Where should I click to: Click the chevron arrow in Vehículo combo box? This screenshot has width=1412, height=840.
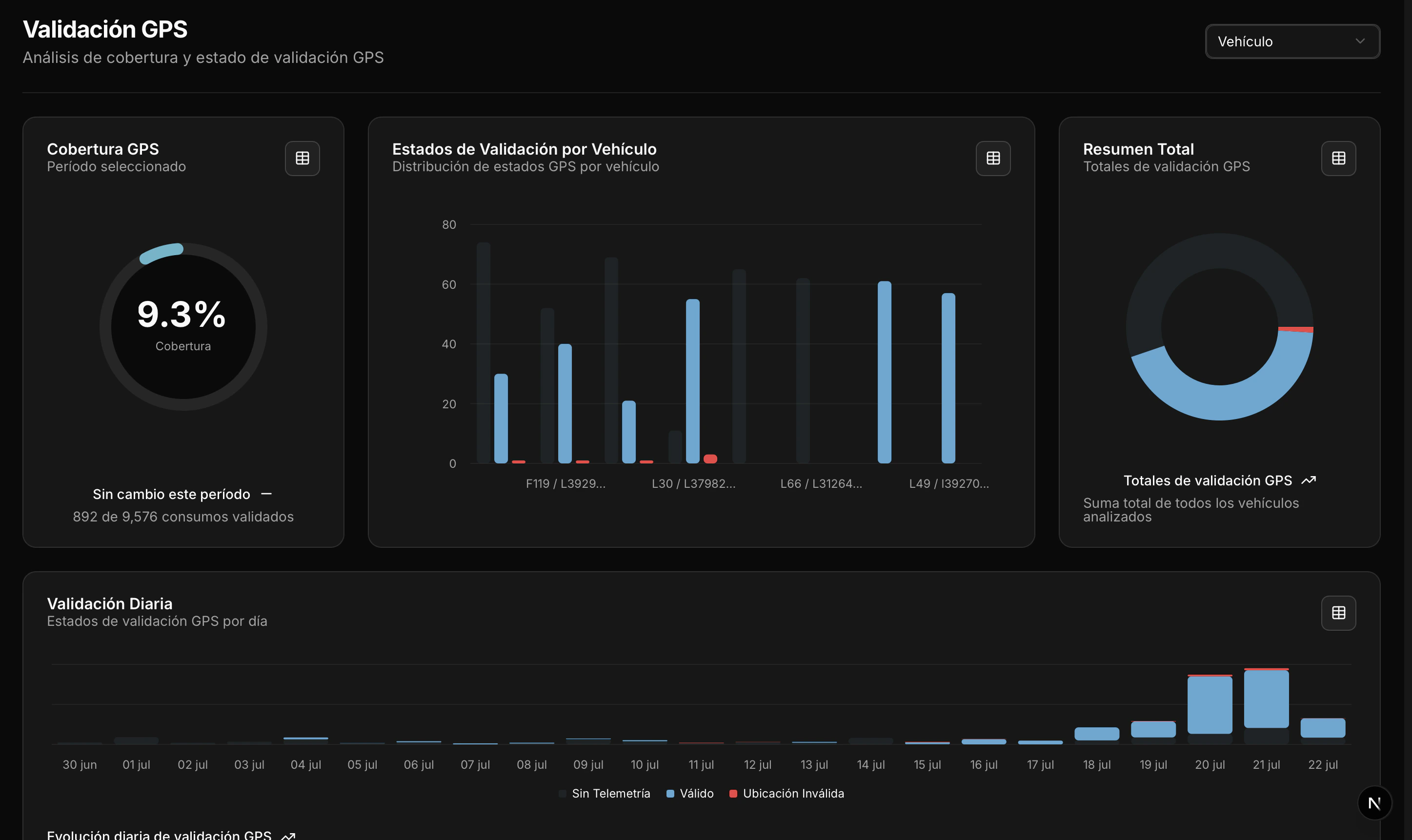1359,41
